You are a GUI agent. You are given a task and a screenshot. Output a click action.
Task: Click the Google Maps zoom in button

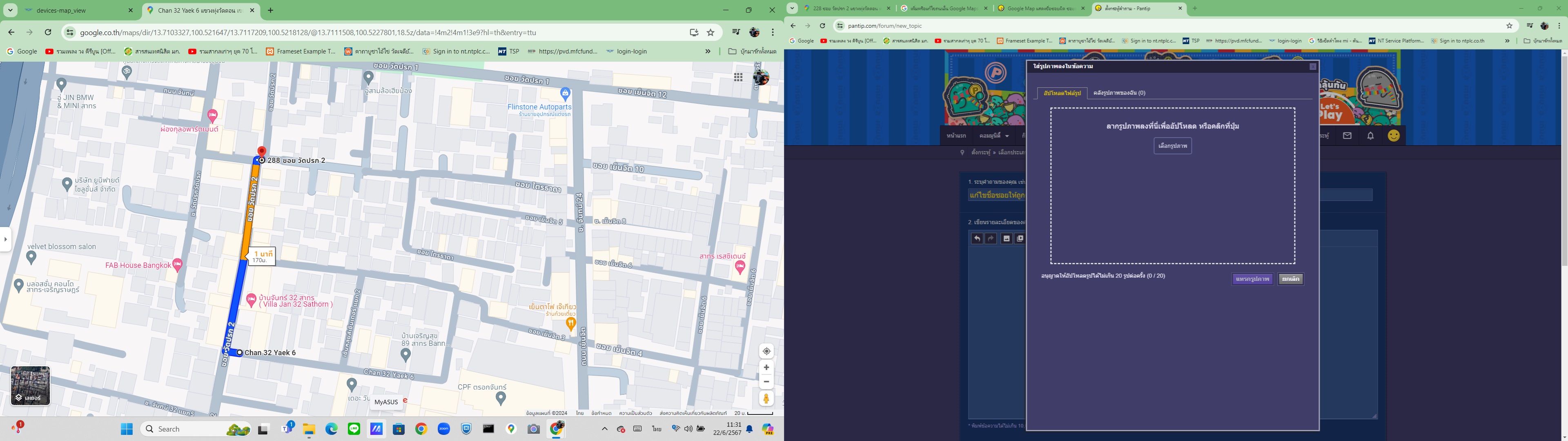tap(766, 367)
